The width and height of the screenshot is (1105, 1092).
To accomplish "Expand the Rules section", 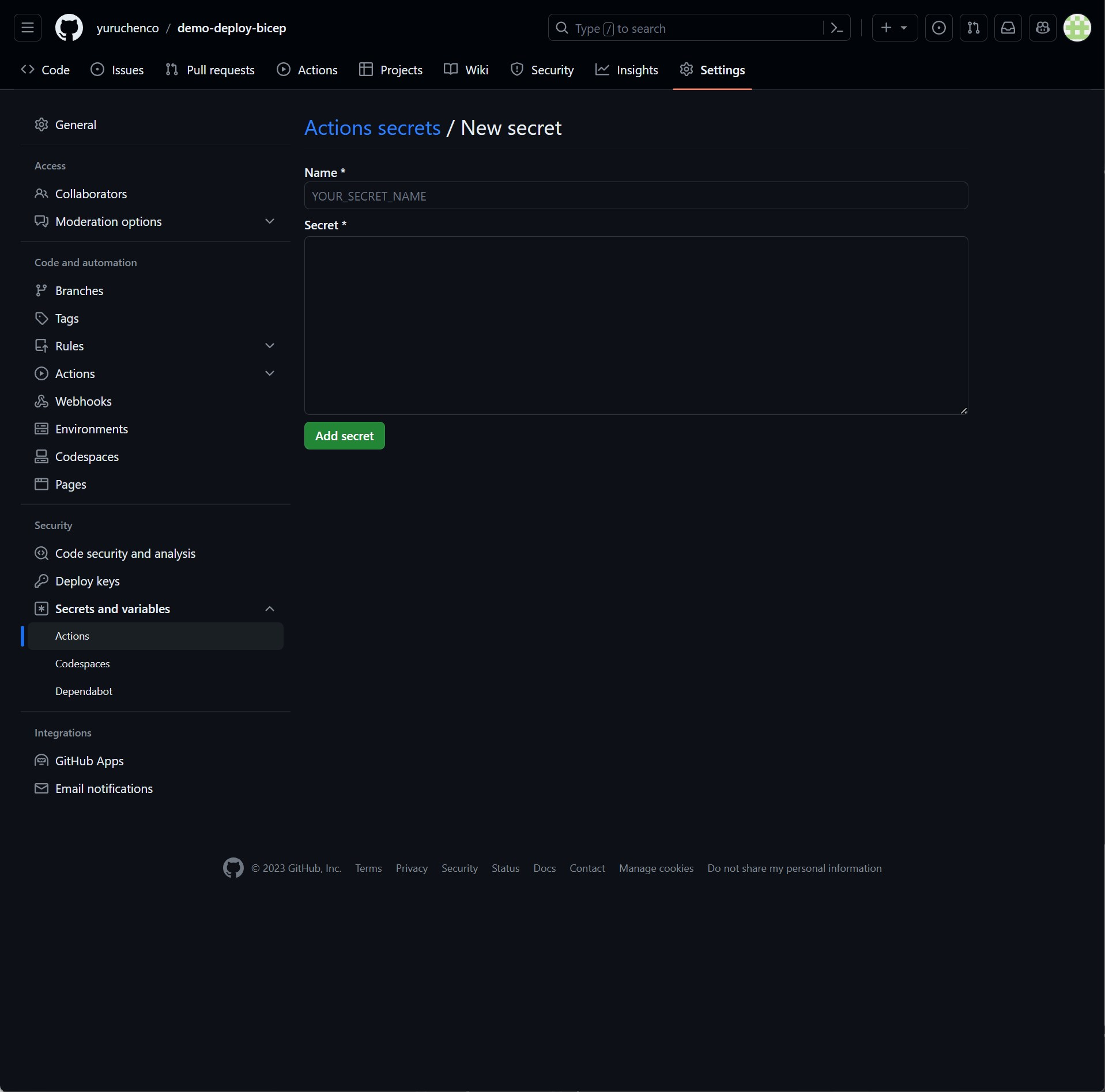I will pyautogui.click(x=270, y=345).
